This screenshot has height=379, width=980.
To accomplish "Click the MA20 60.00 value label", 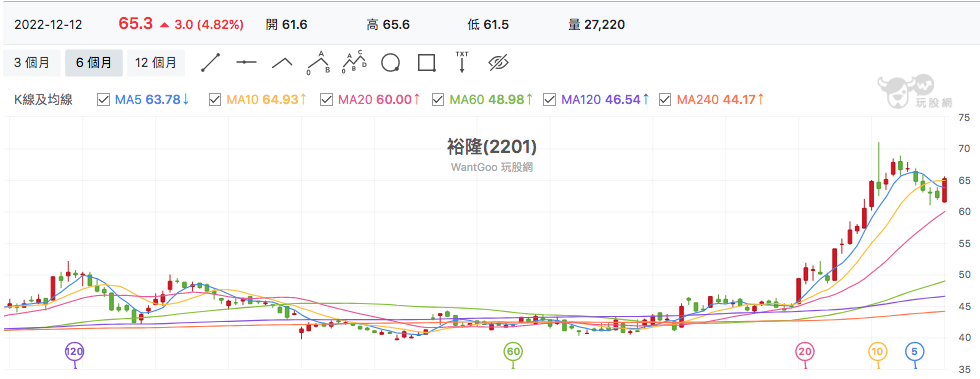I will 379,99.
